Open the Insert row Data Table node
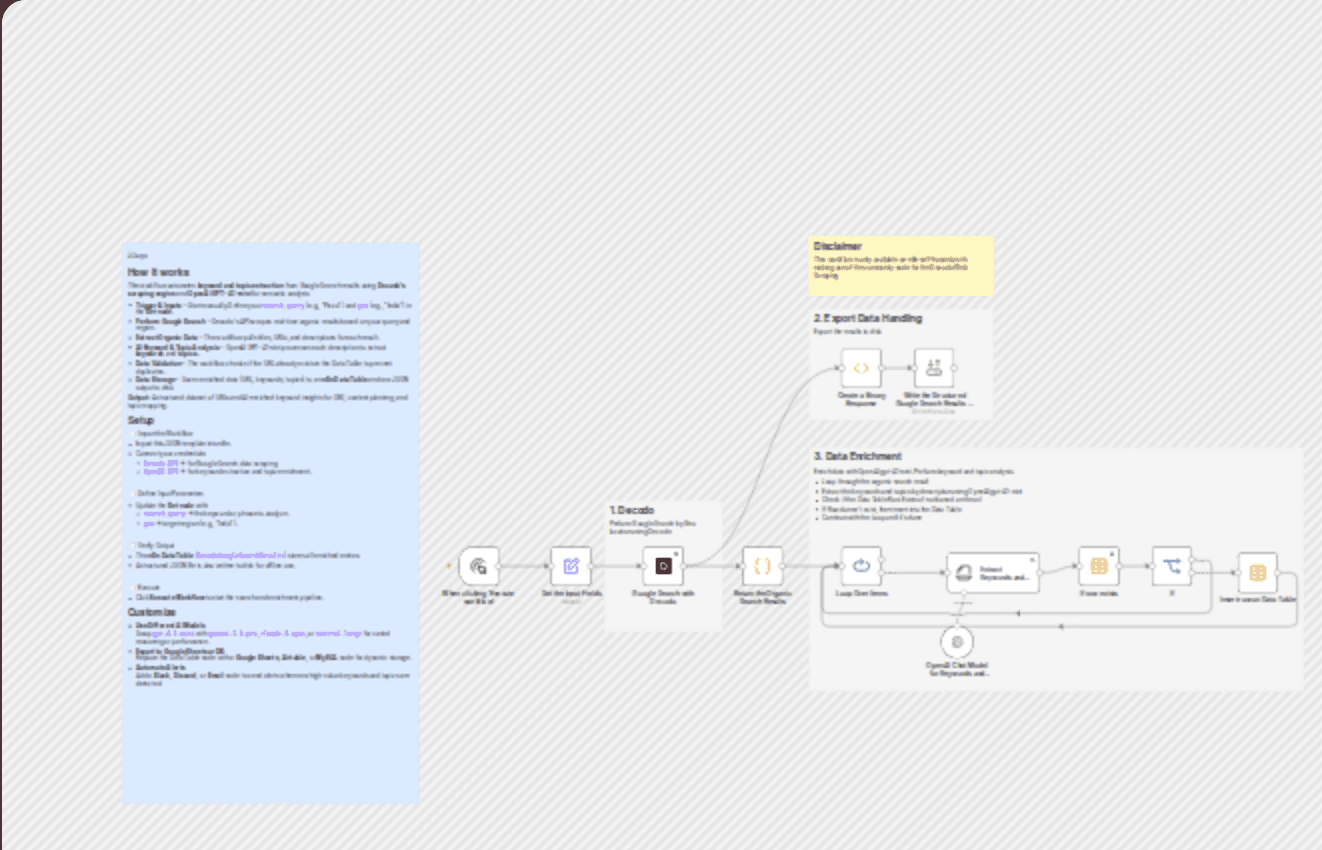Image resolution: width=1322 pixels, height=850 pixels. pos(1258,573)
